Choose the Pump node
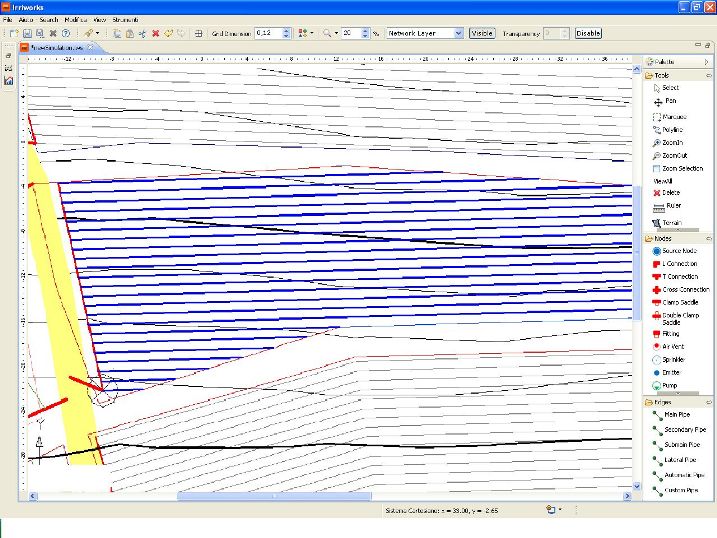 point(670,384)
